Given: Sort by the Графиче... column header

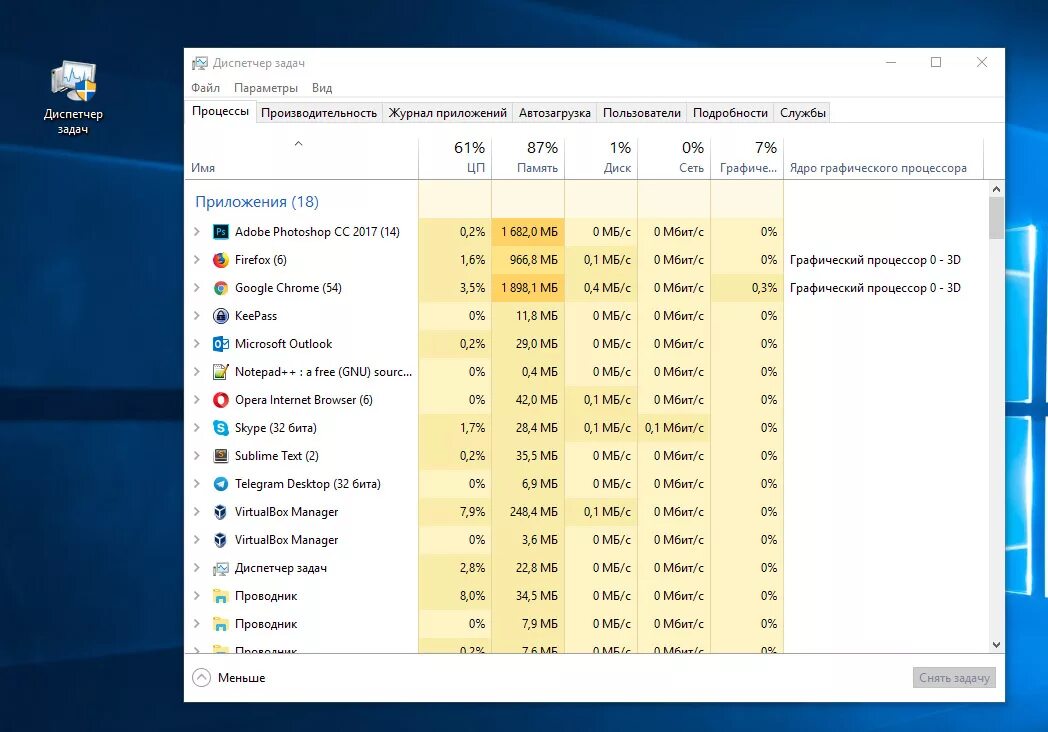Looking at the screenshot, I should point(747,158).
